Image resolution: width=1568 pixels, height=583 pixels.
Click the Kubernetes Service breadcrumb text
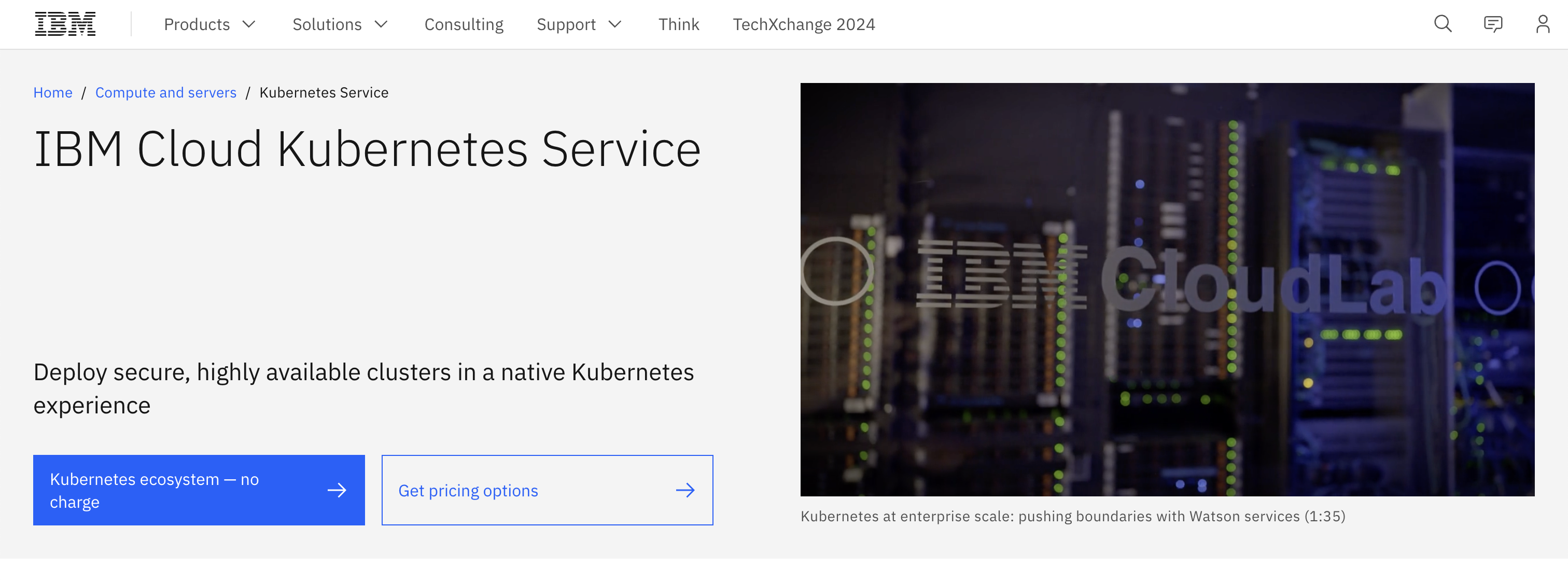(x=324, y=93)
